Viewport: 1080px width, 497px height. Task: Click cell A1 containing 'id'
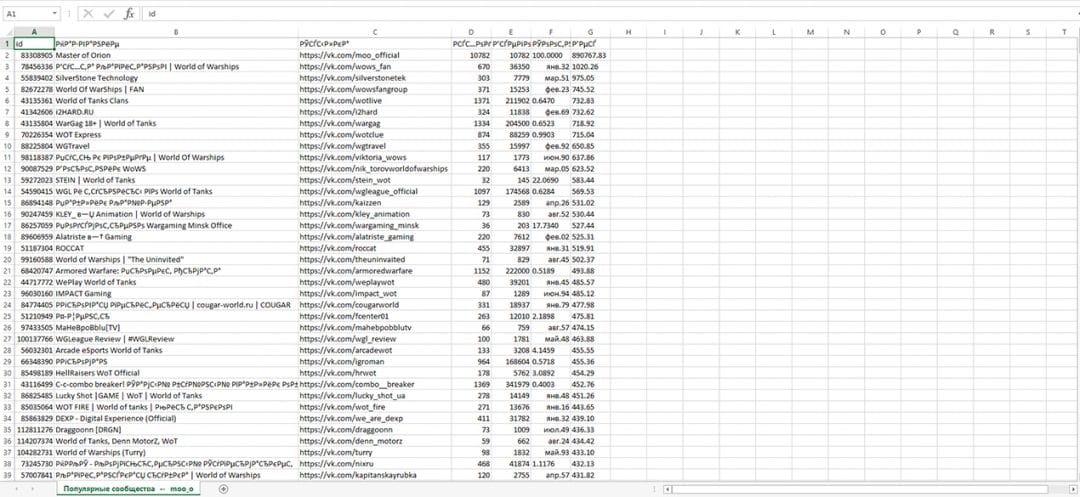(x=34, y=43)
